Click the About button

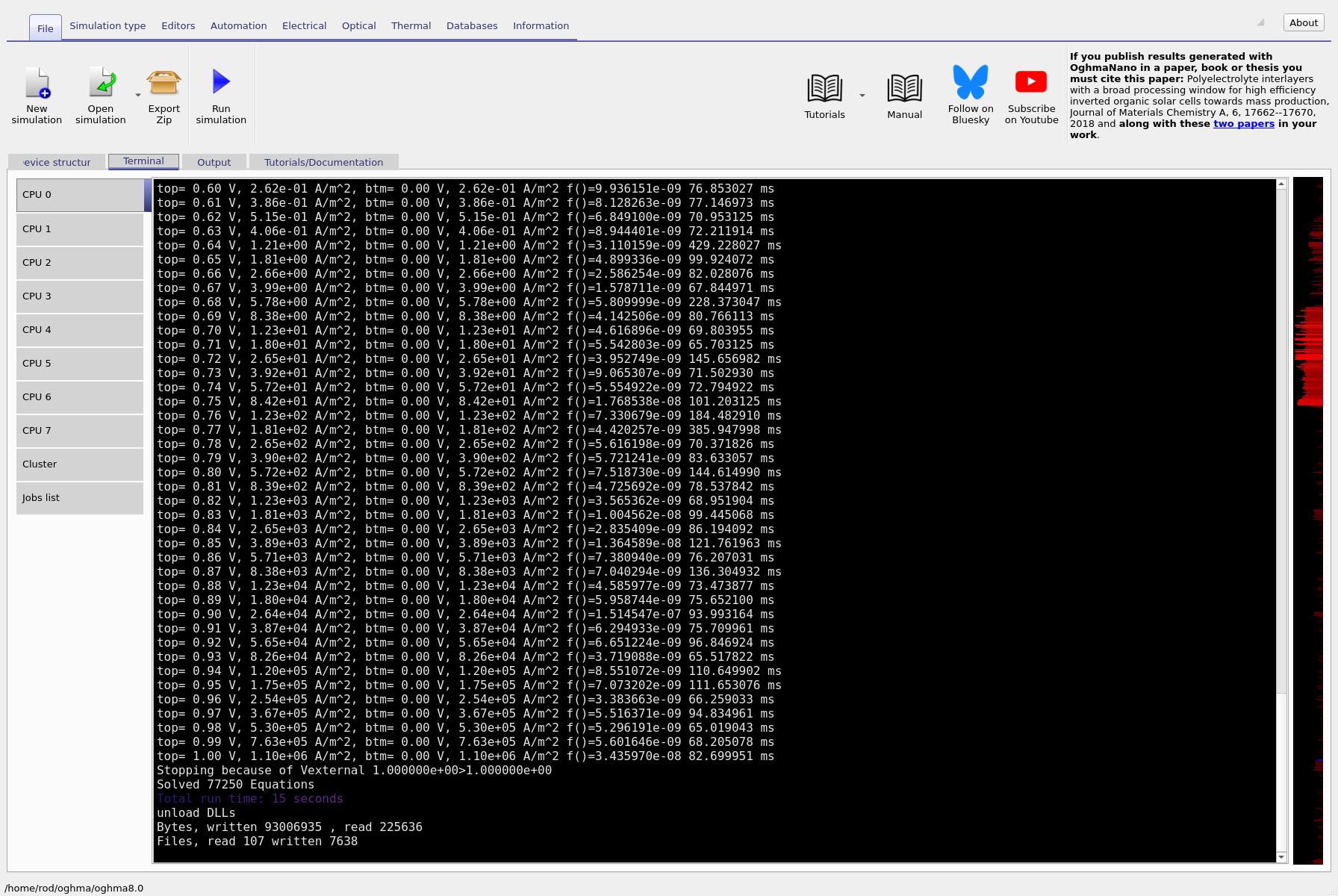point(1303,22)
